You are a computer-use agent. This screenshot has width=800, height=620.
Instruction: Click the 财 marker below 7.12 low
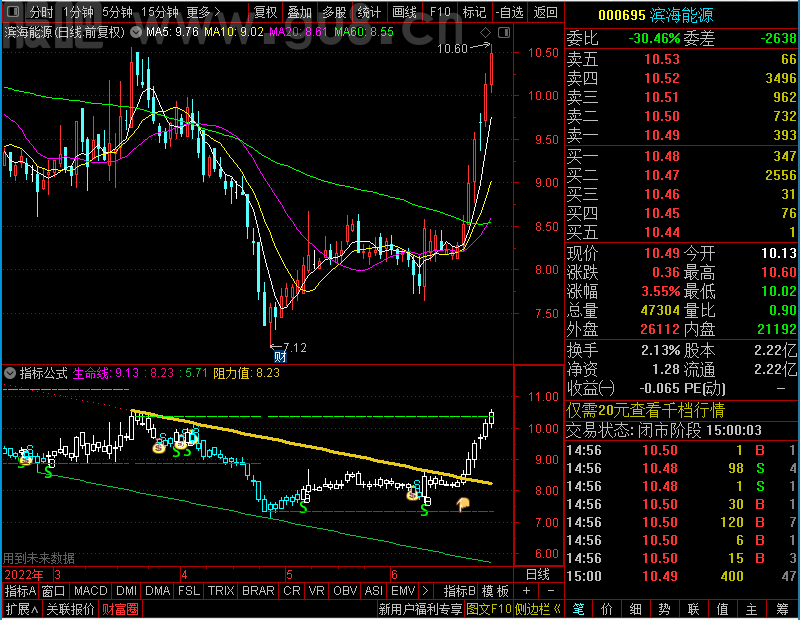pos(280,357)
